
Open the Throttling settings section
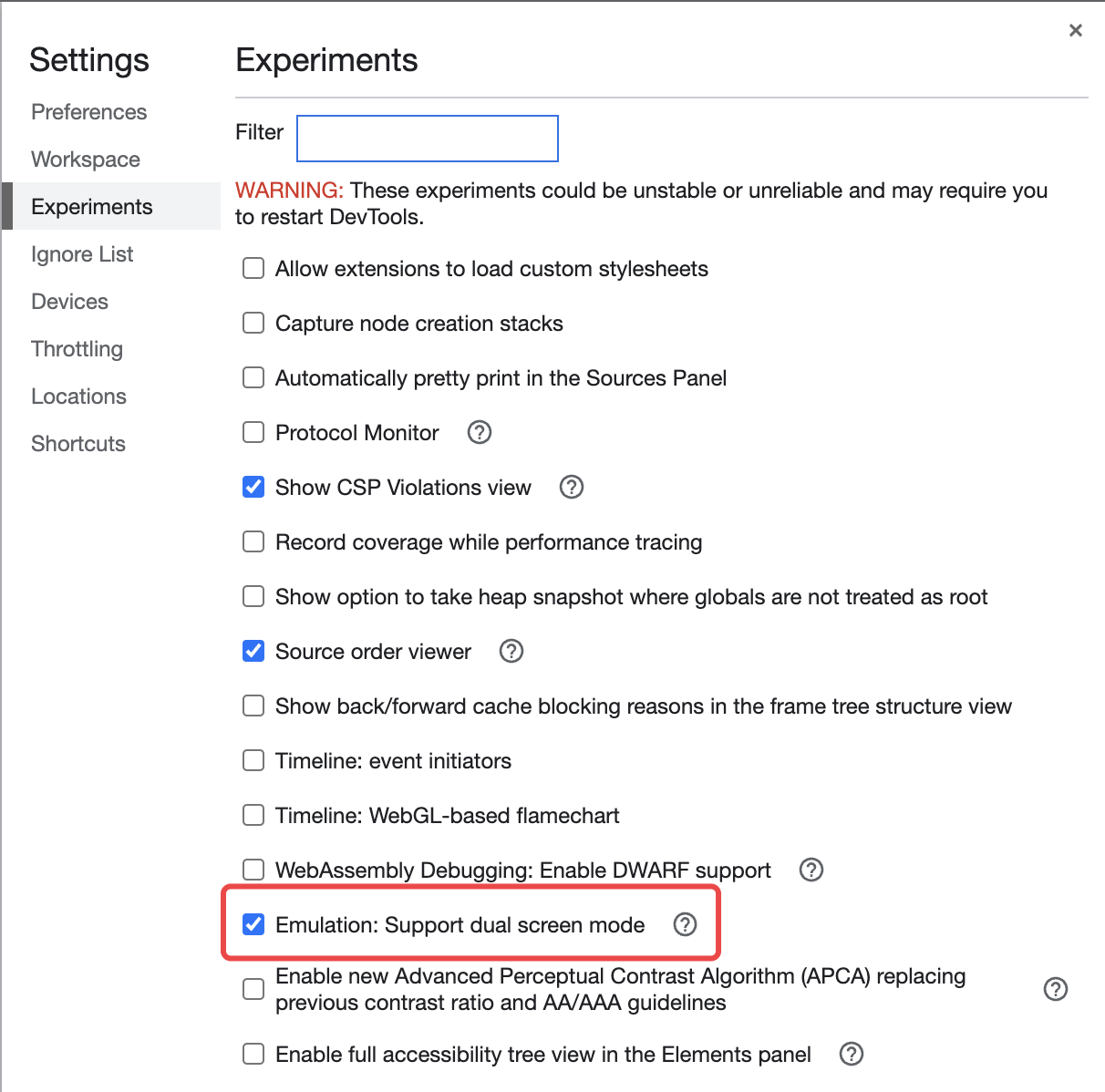pos(77,348)
